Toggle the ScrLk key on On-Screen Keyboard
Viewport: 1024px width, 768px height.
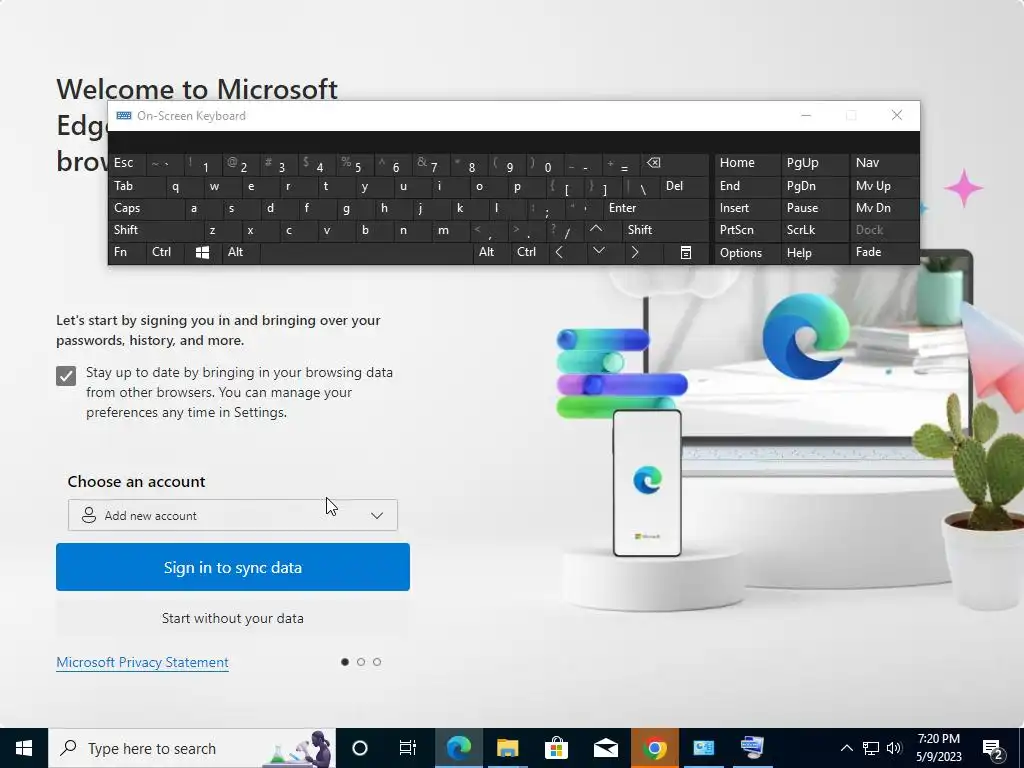tap(814, 230)
